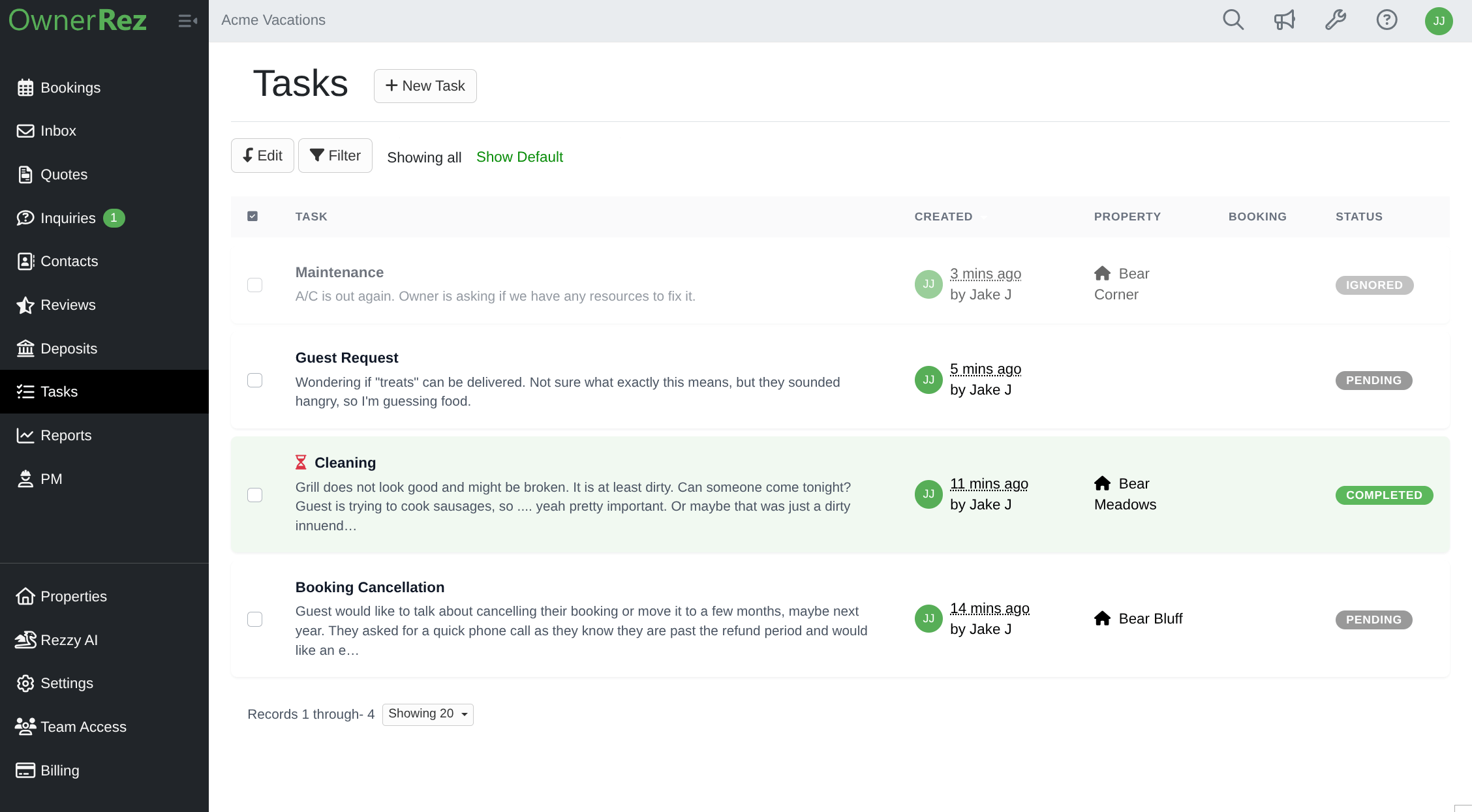Open the JJ user avatar menu
1472x812 pixels.
click(1439, 21)
